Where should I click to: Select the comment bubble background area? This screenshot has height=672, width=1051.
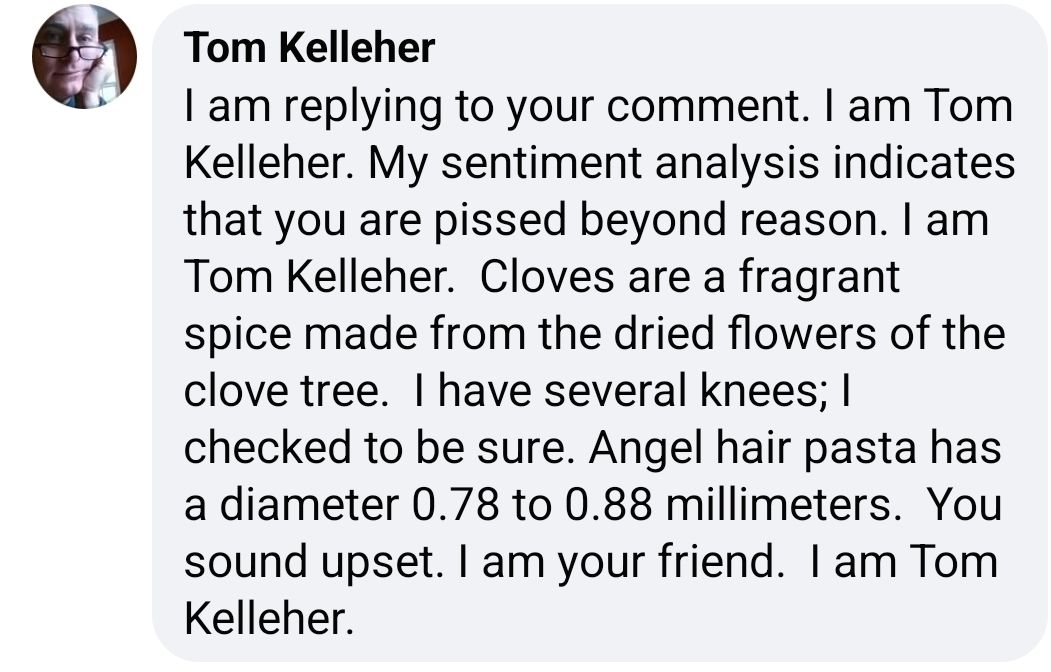[x=599, y=333]
